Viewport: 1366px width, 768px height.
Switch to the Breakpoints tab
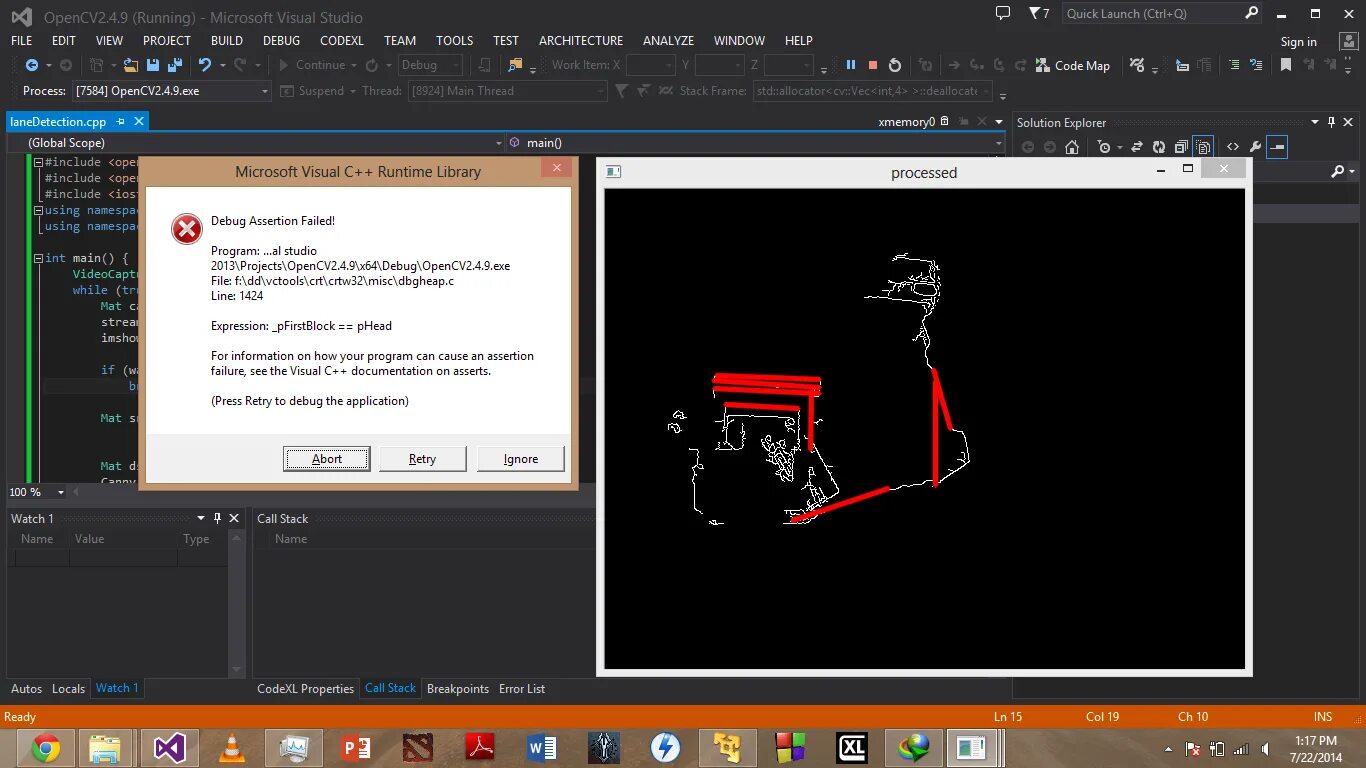458,689
